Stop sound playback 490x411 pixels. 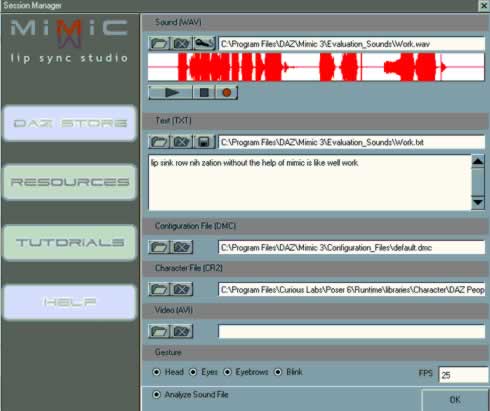[204, 92]
